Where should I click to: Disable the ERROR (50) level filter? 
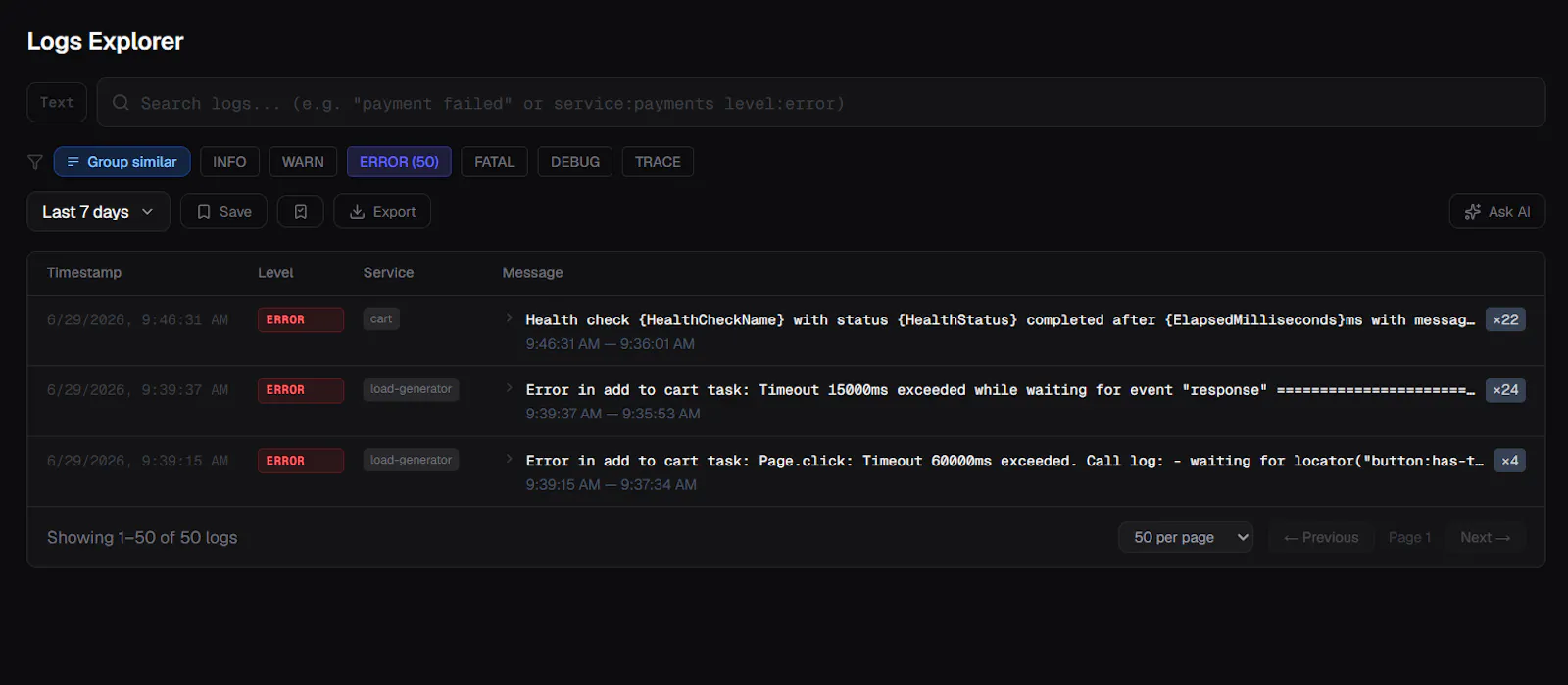(399, 162)
